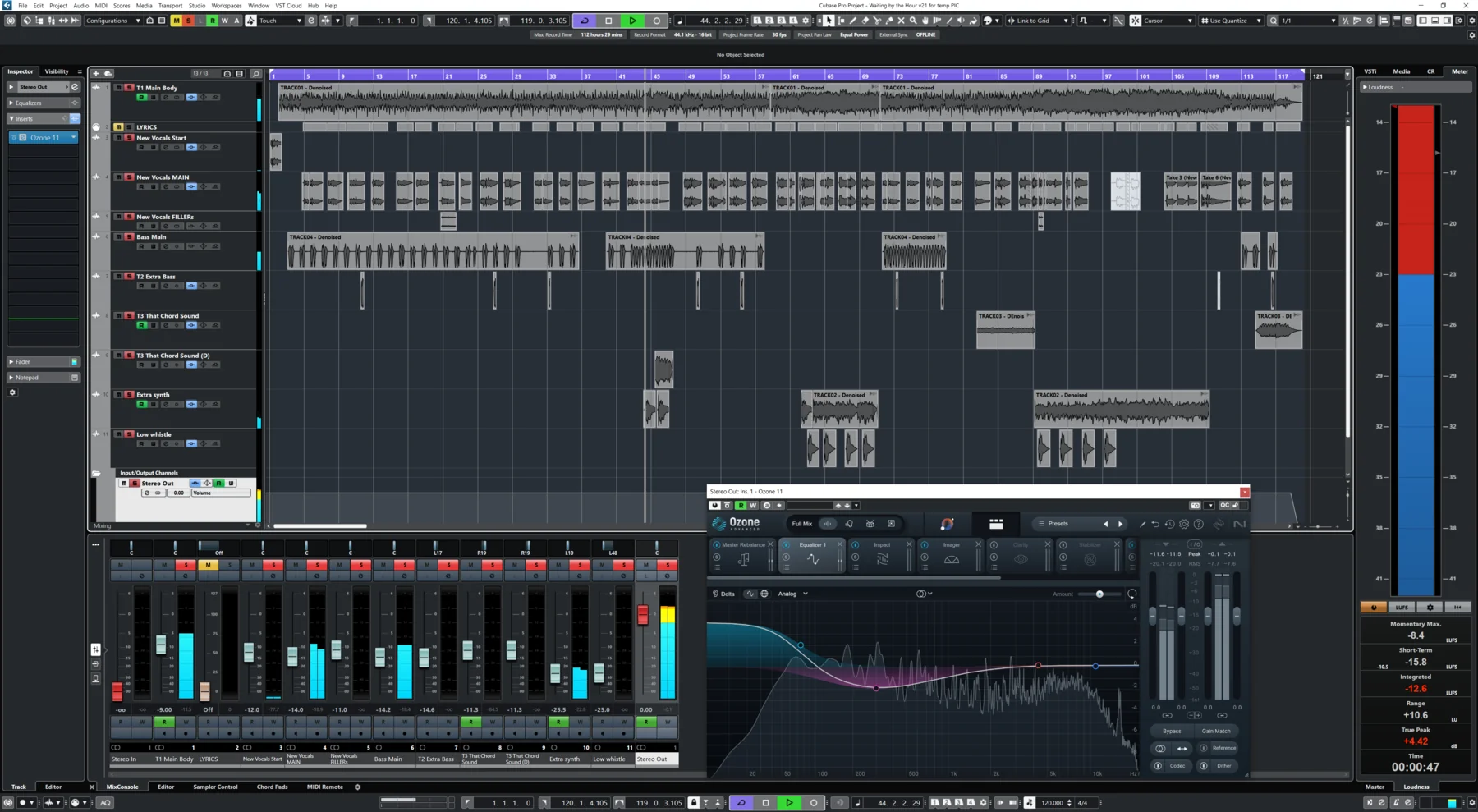This screenshot has height=812, width=1478.
Task: Click the Gain Match button
Action: pyautogui.click(x=1216, y=731)
